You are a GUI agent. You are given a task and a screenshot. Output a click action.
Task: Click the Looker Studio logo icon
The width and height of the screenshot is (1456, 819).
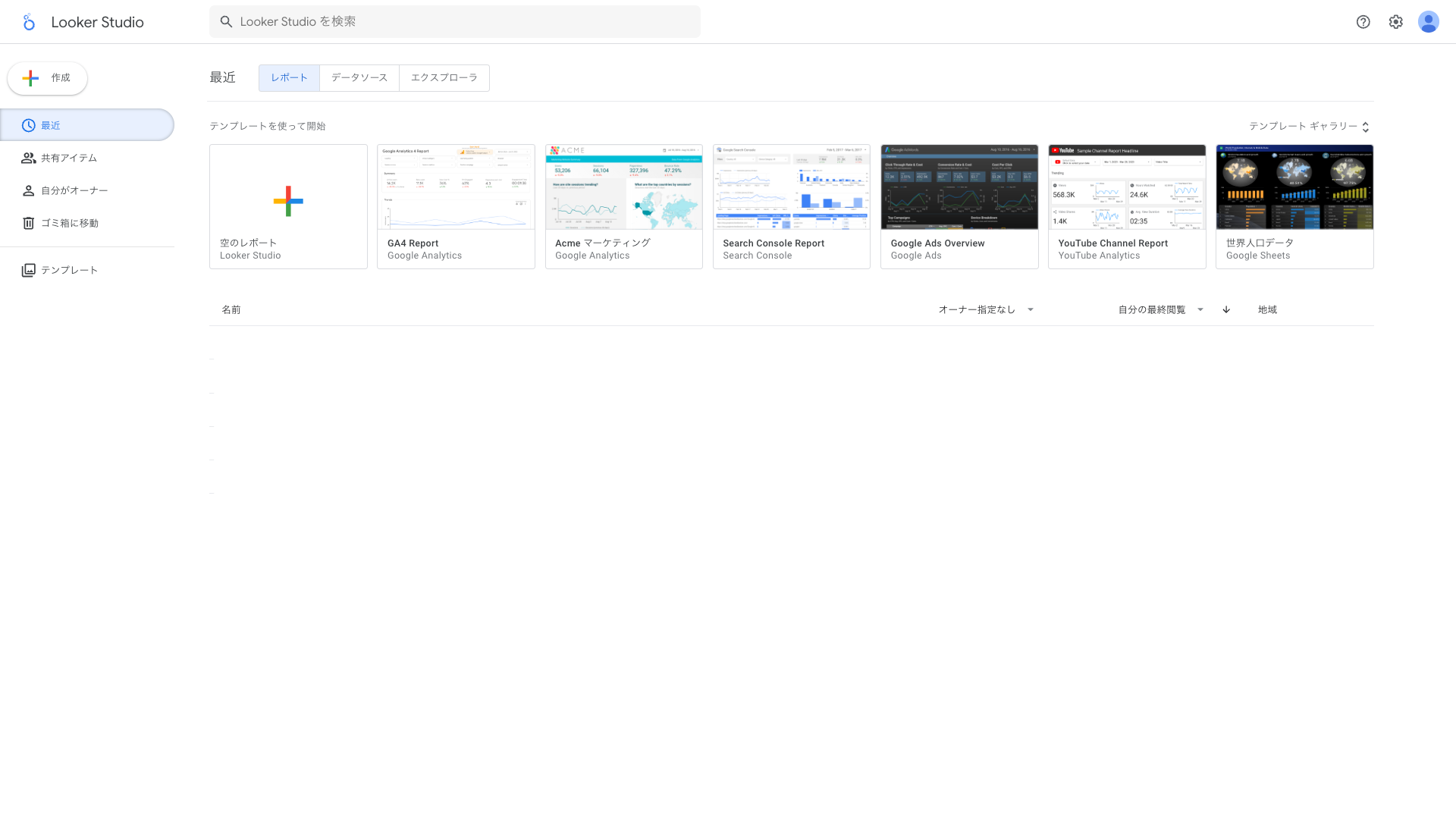pos(29,22)
